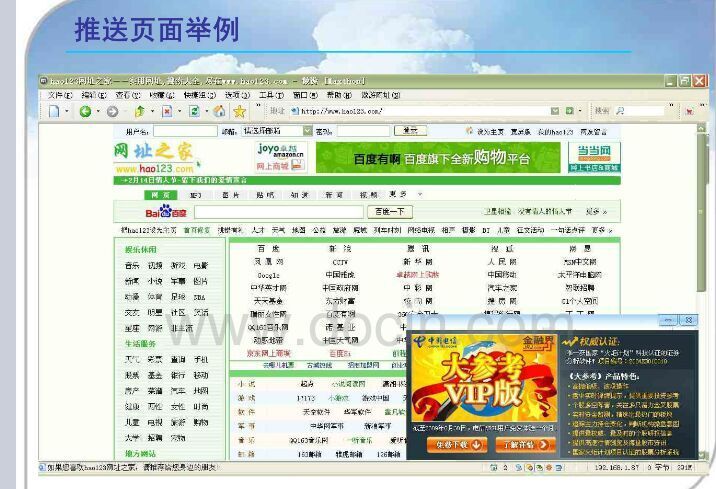Switch to the 视频 search tab
This screenshot has height=489, width=716.
point(368,195)
